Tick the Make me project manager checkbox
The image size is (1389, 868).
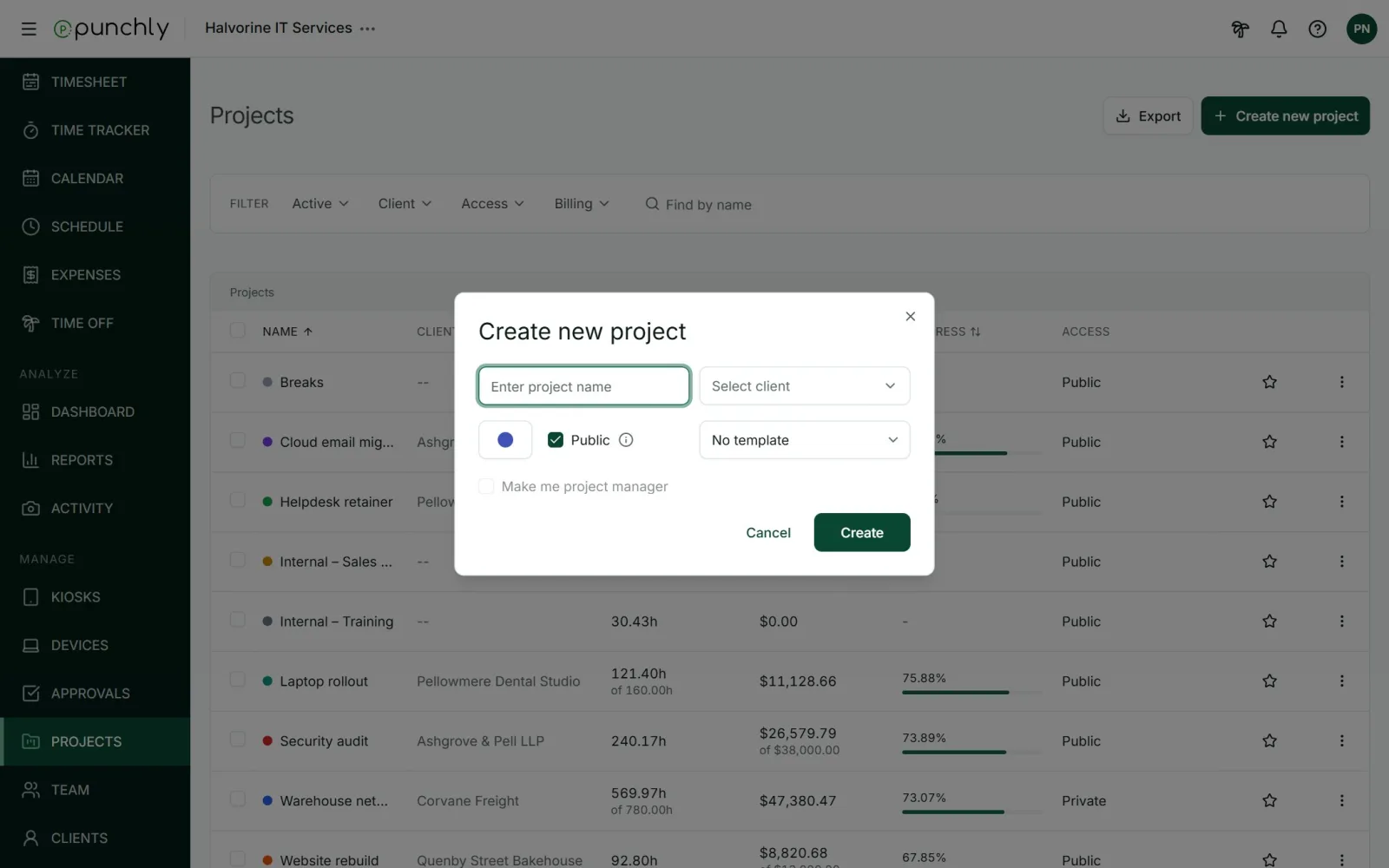click(486, 486)
